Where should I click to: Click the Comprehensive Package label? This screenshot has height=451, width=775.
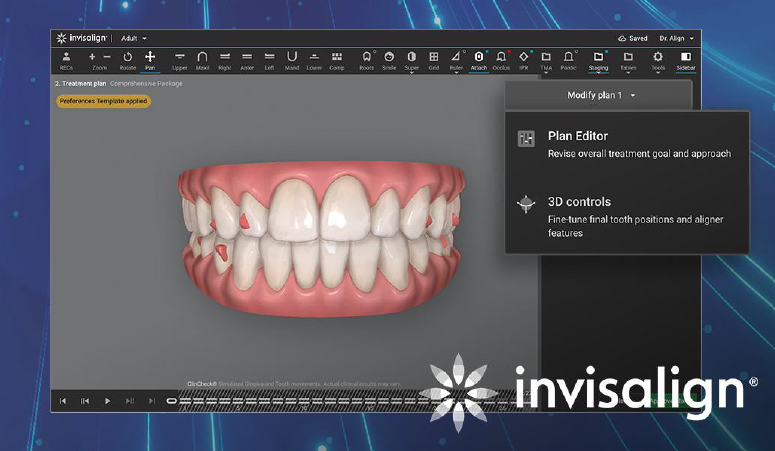(146, 84)
